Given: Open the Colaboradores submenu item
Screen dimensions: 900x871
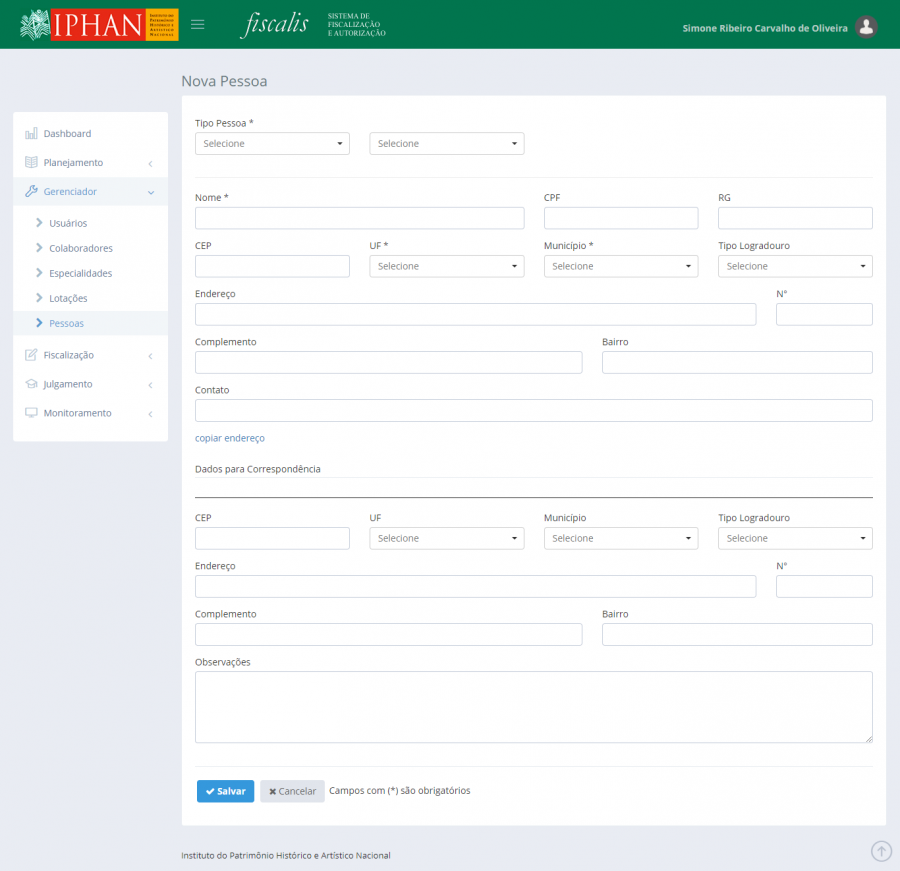Looking at the screenshot, I should click(80, 249).
